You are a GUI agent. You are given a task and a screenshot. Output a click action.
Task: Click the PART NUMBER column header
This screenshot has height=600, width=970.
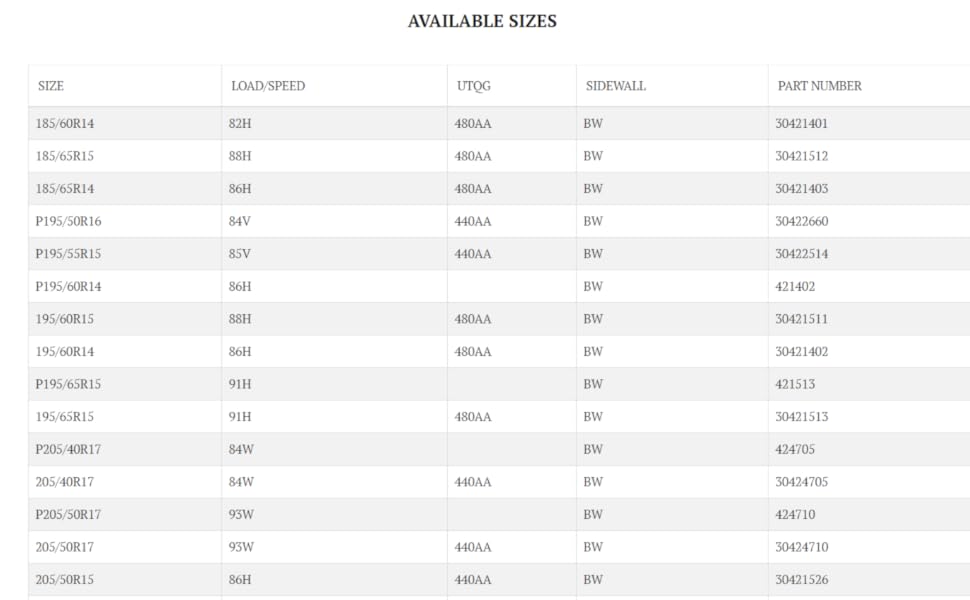pyautogui.click(x=819, y=86)
